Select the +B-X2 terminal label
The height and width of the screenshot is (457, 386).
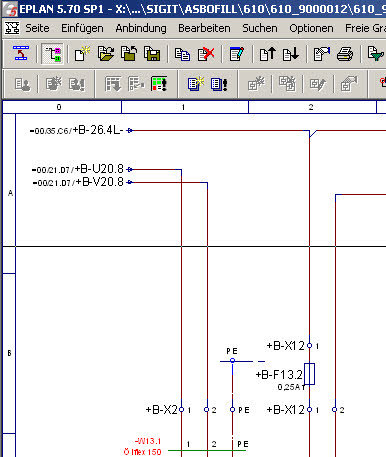[162, 410]
